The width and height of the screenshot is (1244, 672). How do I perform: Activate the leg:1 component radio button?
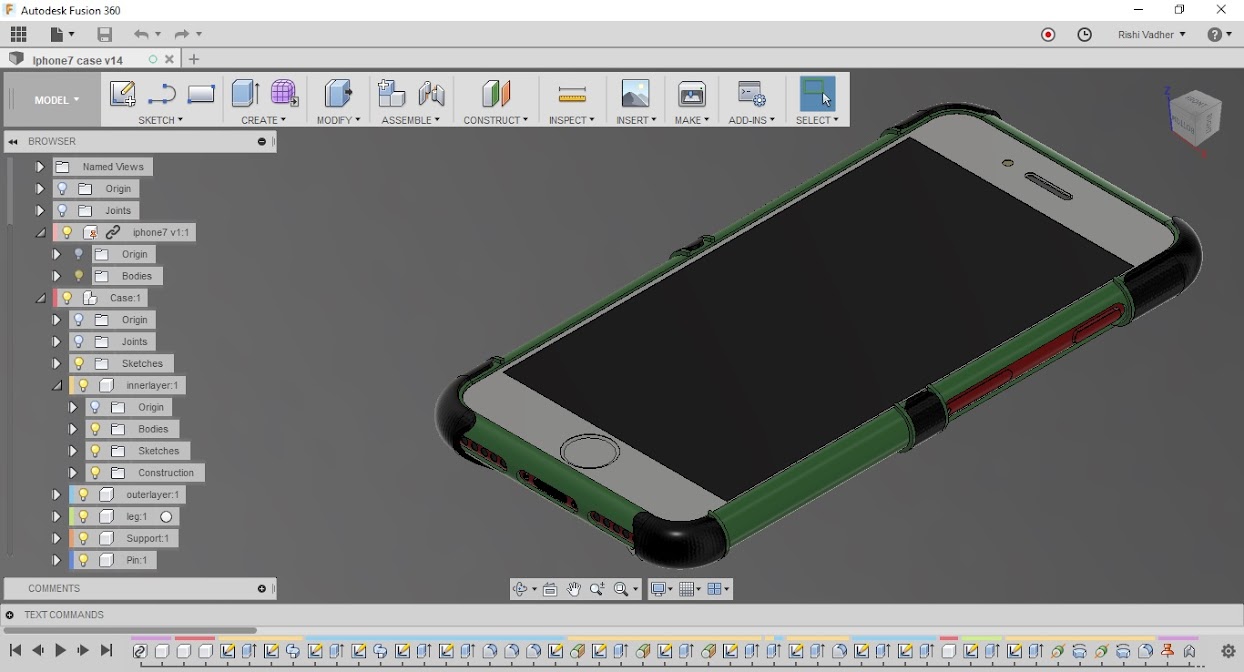[x=167, y=517]
